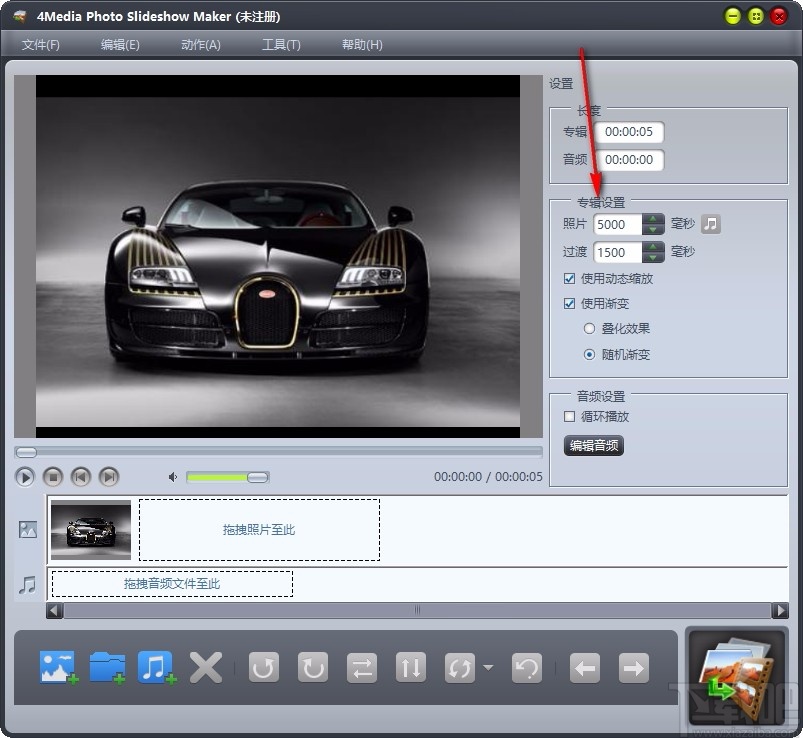Image resolution: width=803 pixels, height=738 pixels.
Task: Open the add folder tool
Action: point(107,667)
